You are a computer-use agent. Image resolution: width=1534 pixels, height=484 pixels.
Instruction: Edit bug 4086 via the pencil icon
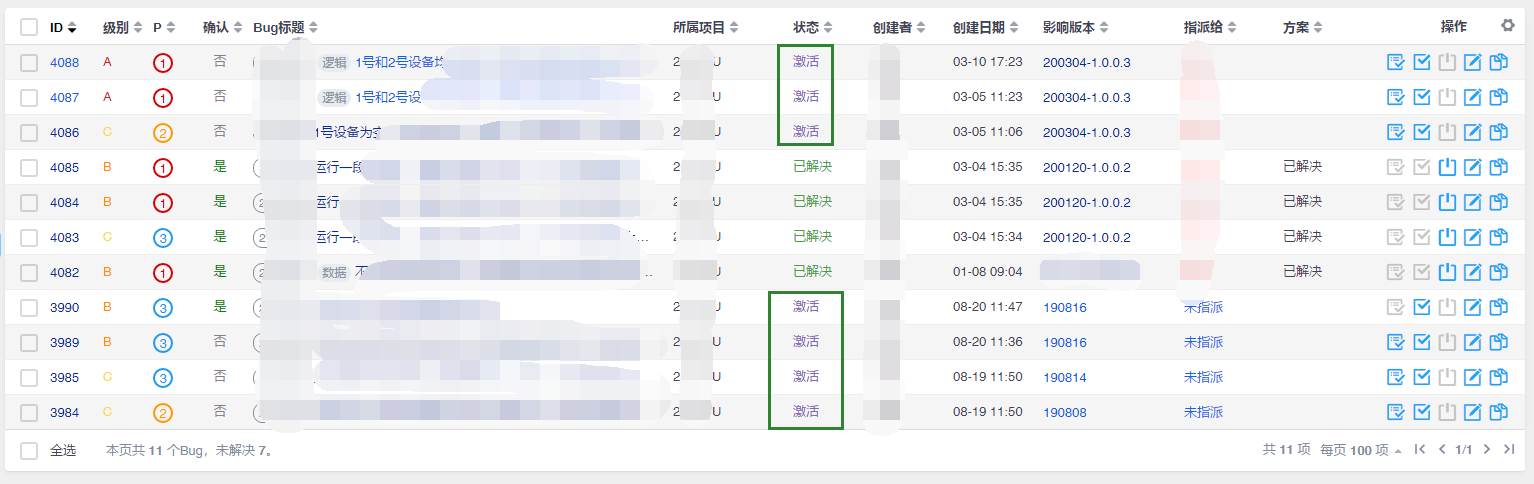1472,133
